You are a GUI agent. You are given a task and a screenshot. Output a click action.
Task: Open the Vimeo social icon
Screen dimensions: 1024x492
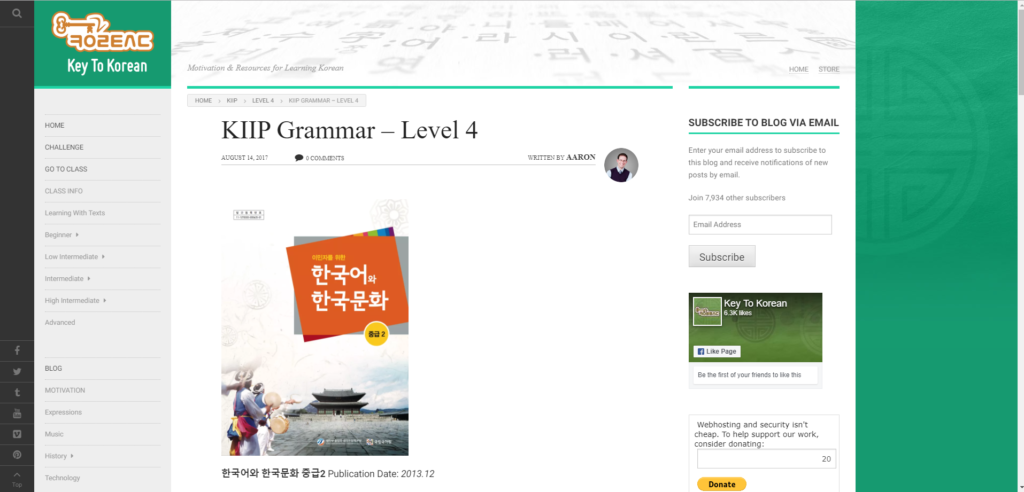[17, 434]
